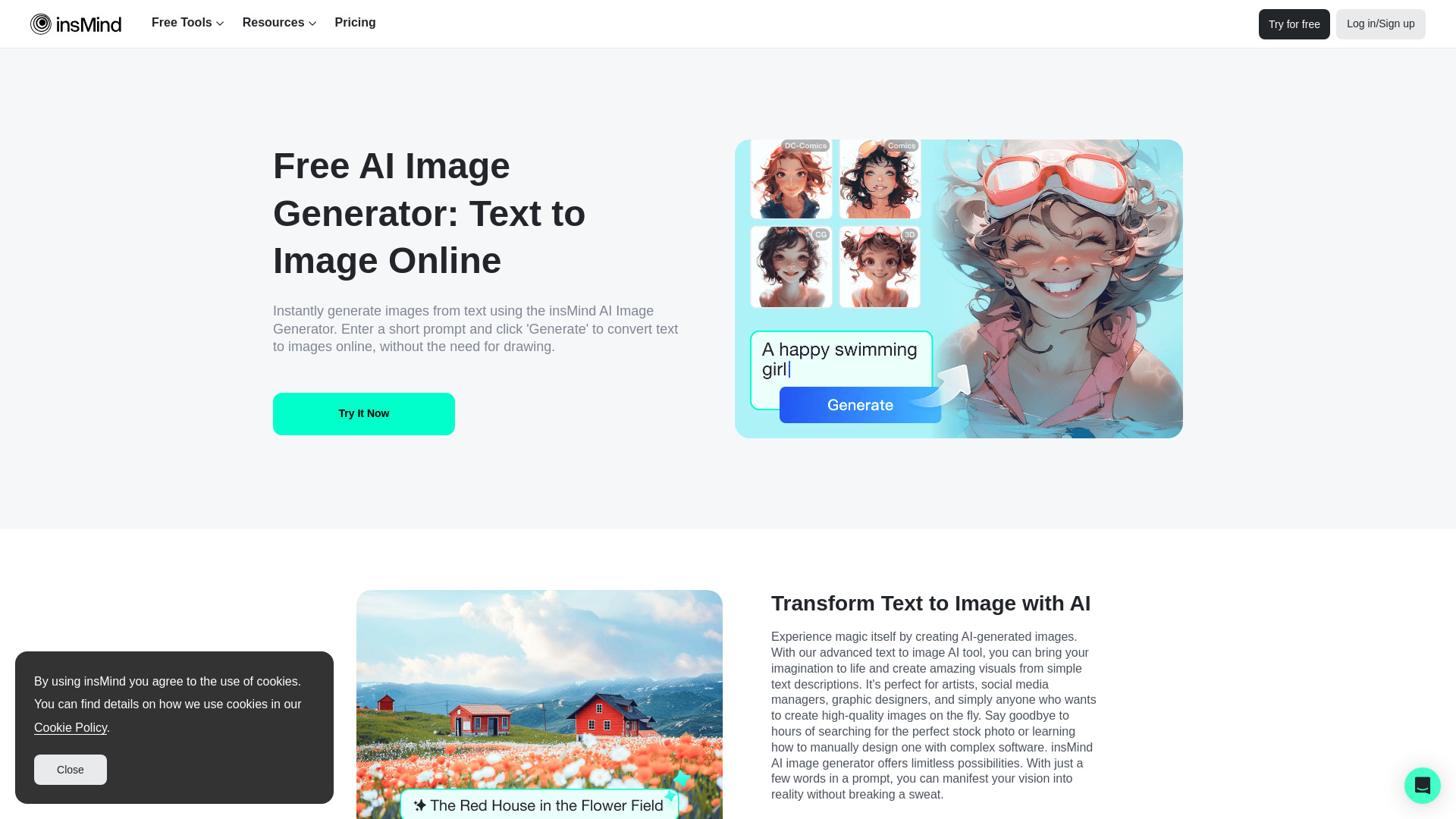Viewport: 1456px width, 819px height.
Task: Open the cookie policy link
Action: click(x=70, y=727)
